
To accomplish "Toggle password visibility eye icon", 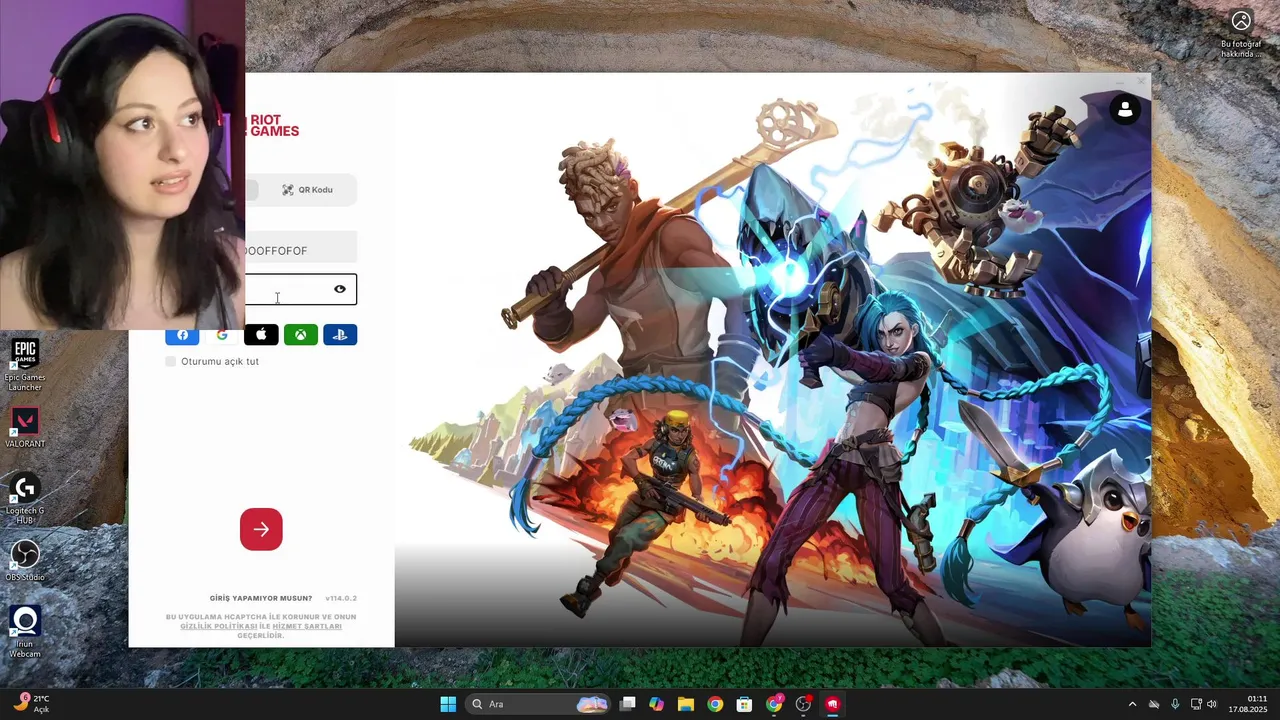I will 340,289.
